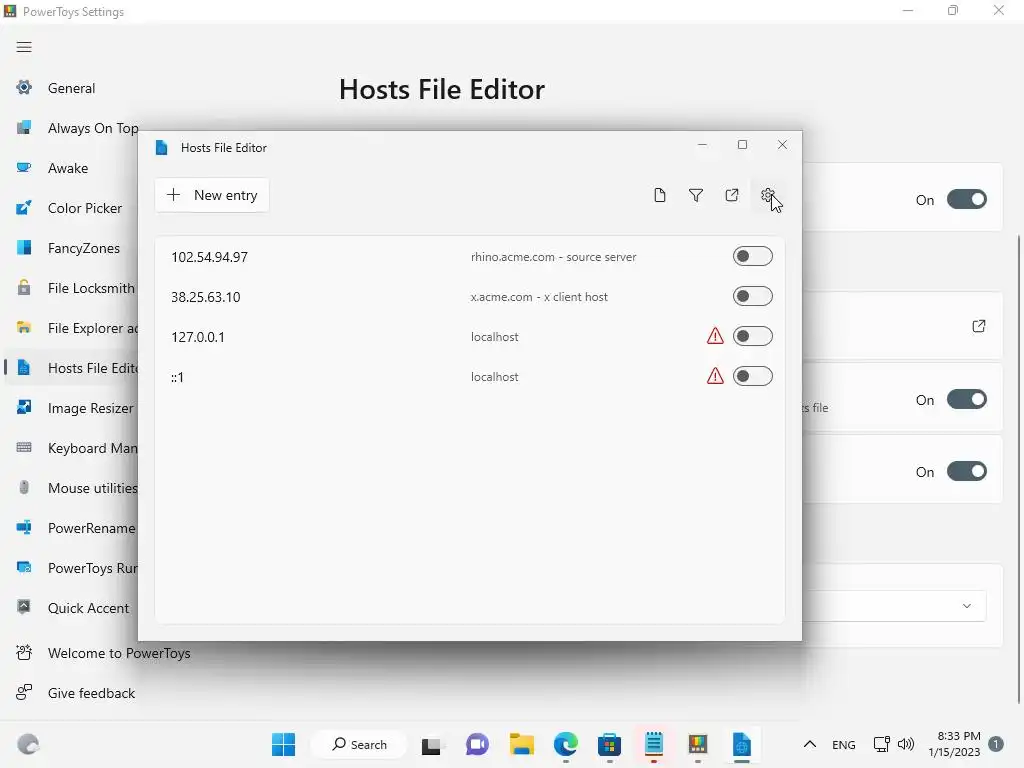The height and width of the screenshot is (768, 1024).
Task: Click the New entry button
Action: coord(212,195)
